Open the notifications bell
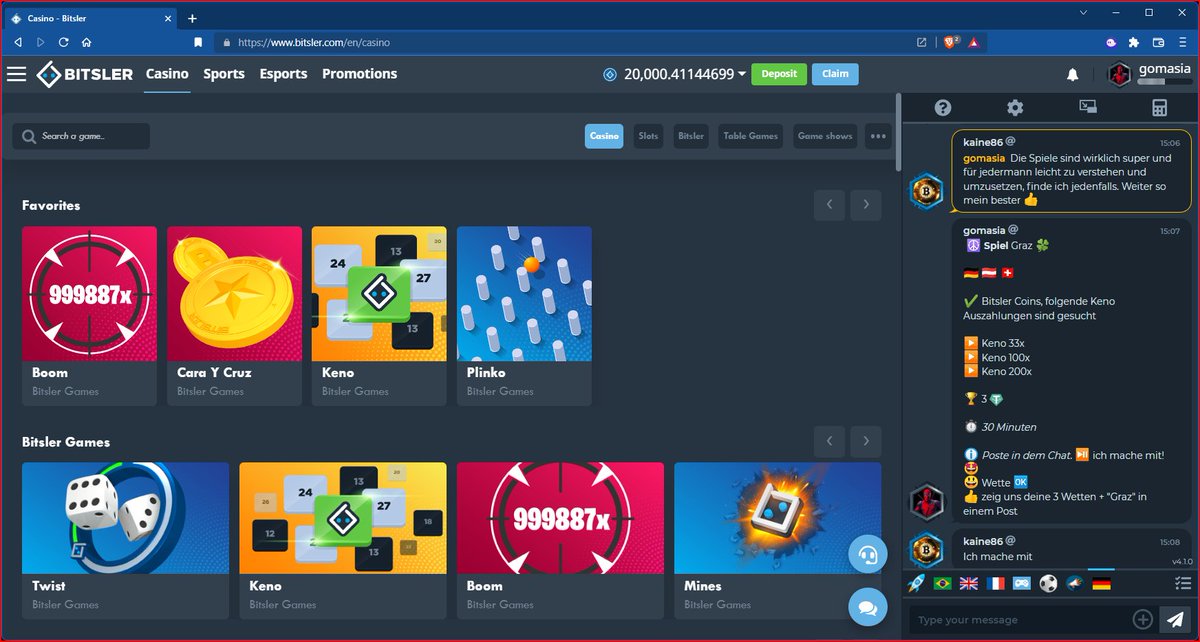This screenshot has height=642, width=1200. [1072, 75]
